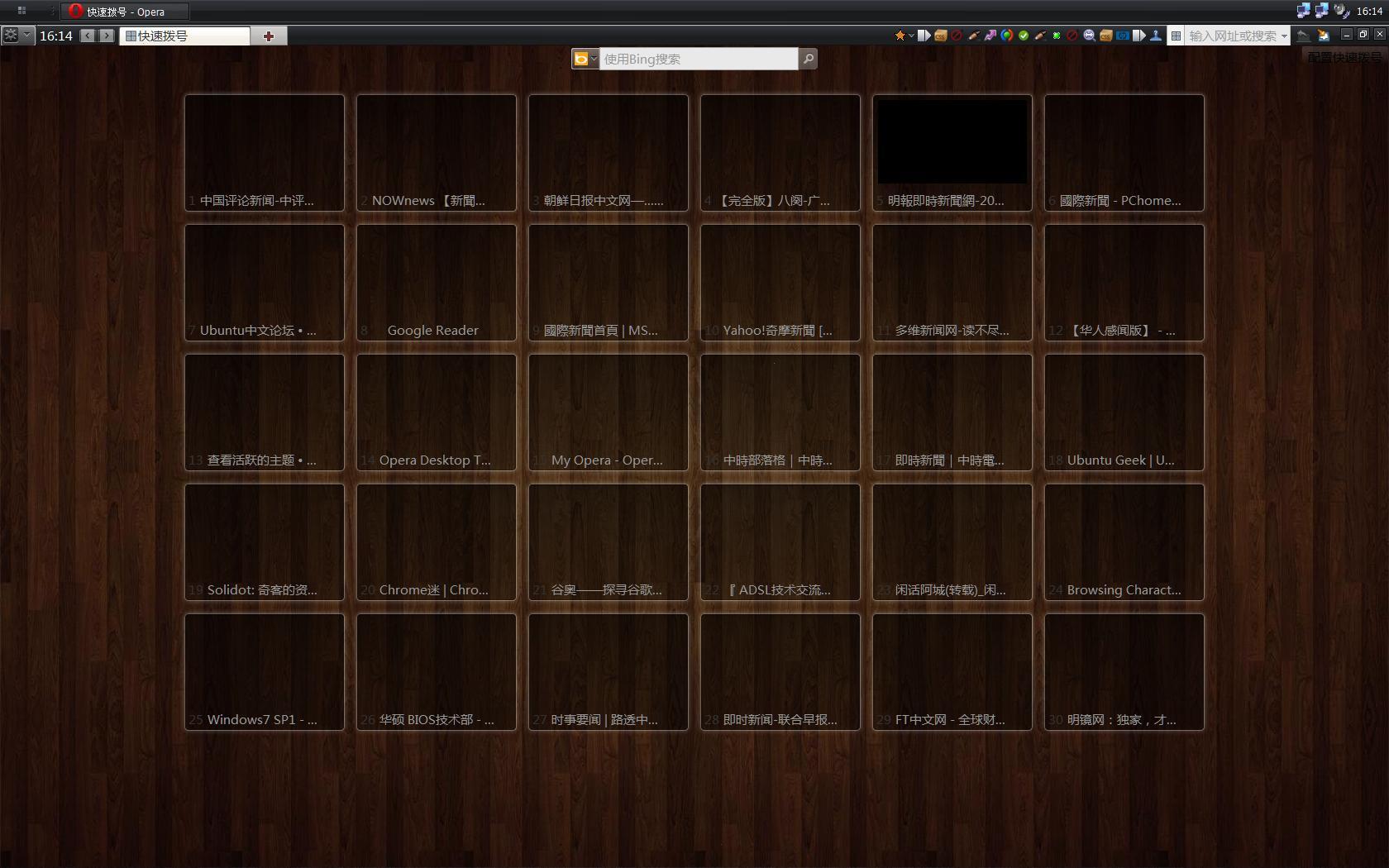Click the CSS box icon left of the pen icon
The width and height of the screenshot is (1389, 868).
(x=941, y=36)
